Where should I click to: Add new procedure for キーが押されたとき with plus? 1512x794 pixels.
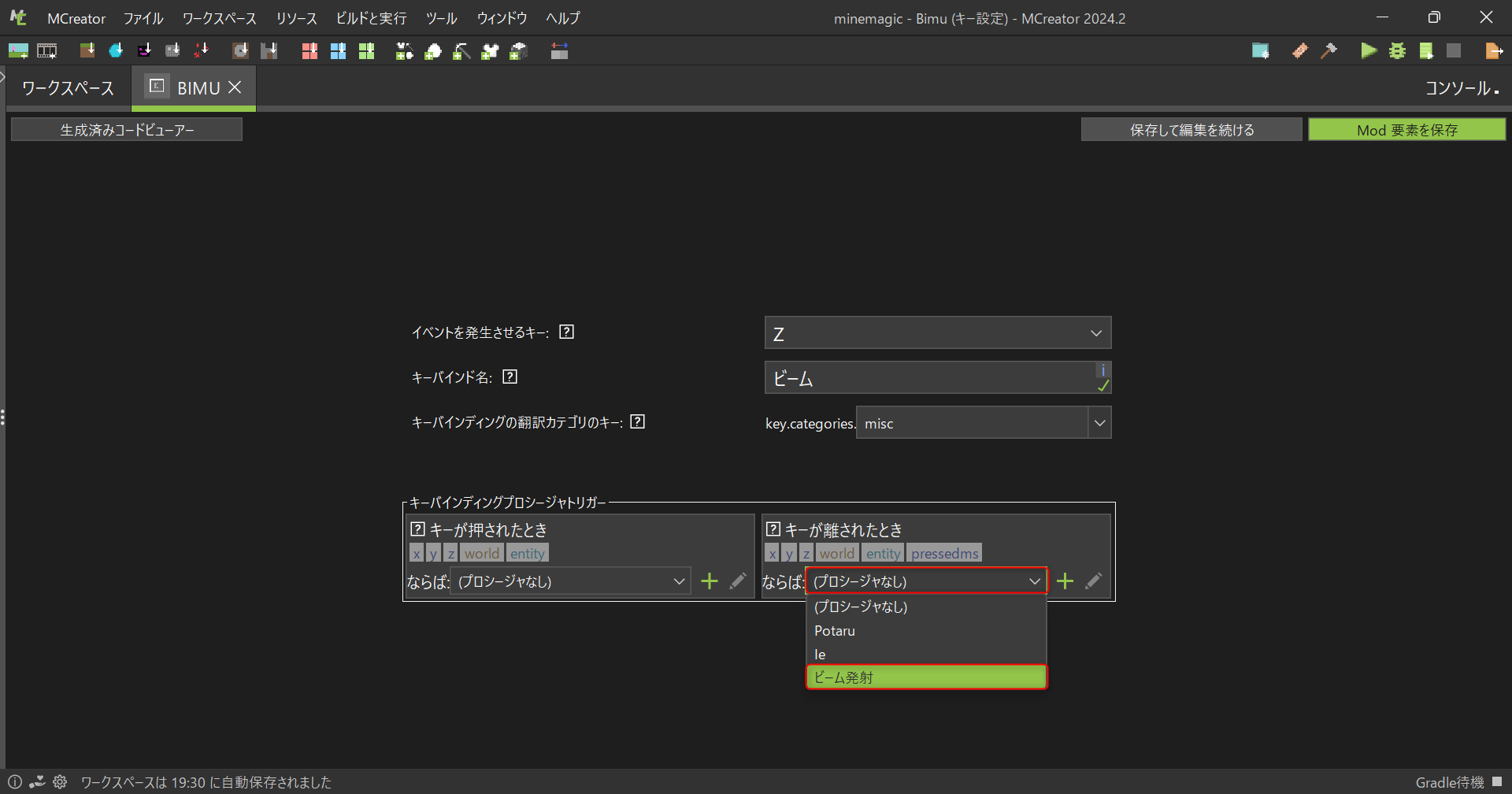click(710, 581)
